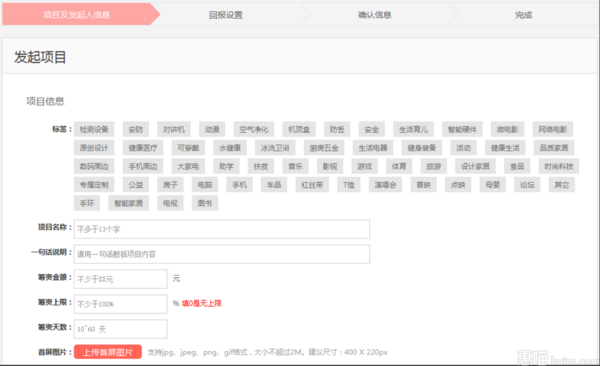Select the 点映 tag

(x=458, y=185)
